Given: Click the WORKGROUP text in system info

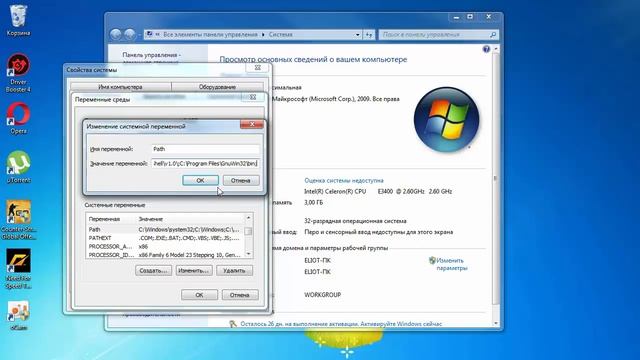Looking at the screenshot, I should tap(322, 295).
